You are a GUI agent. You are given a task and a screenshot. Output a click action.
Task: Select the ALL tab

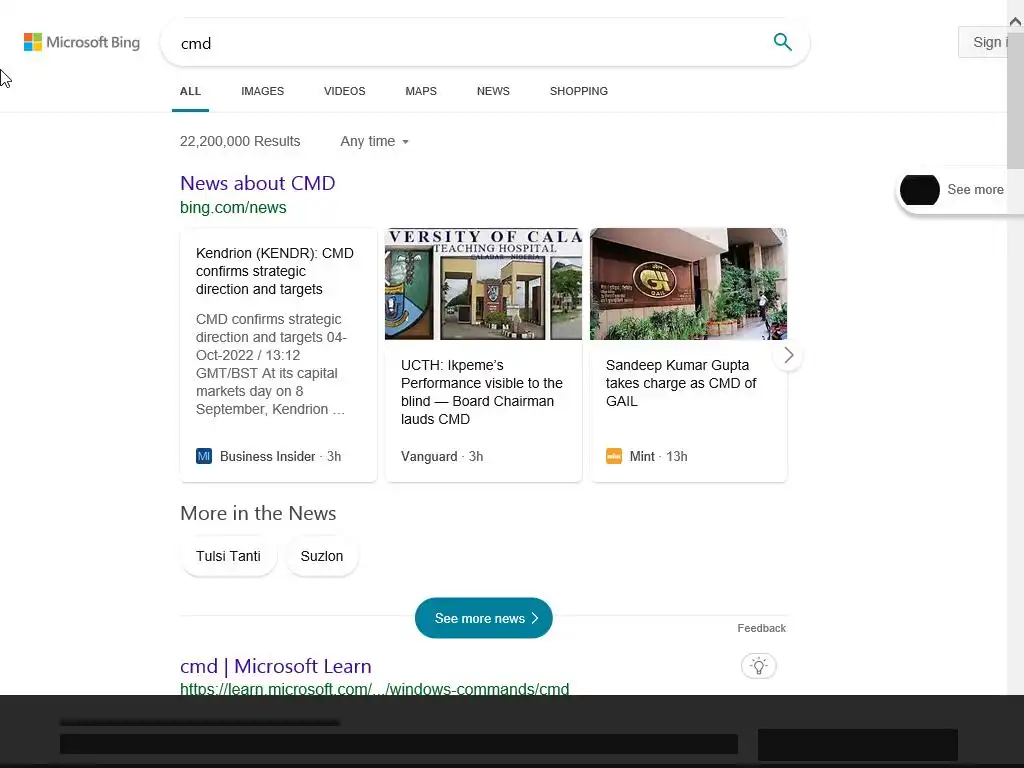[x=190, y=91]
